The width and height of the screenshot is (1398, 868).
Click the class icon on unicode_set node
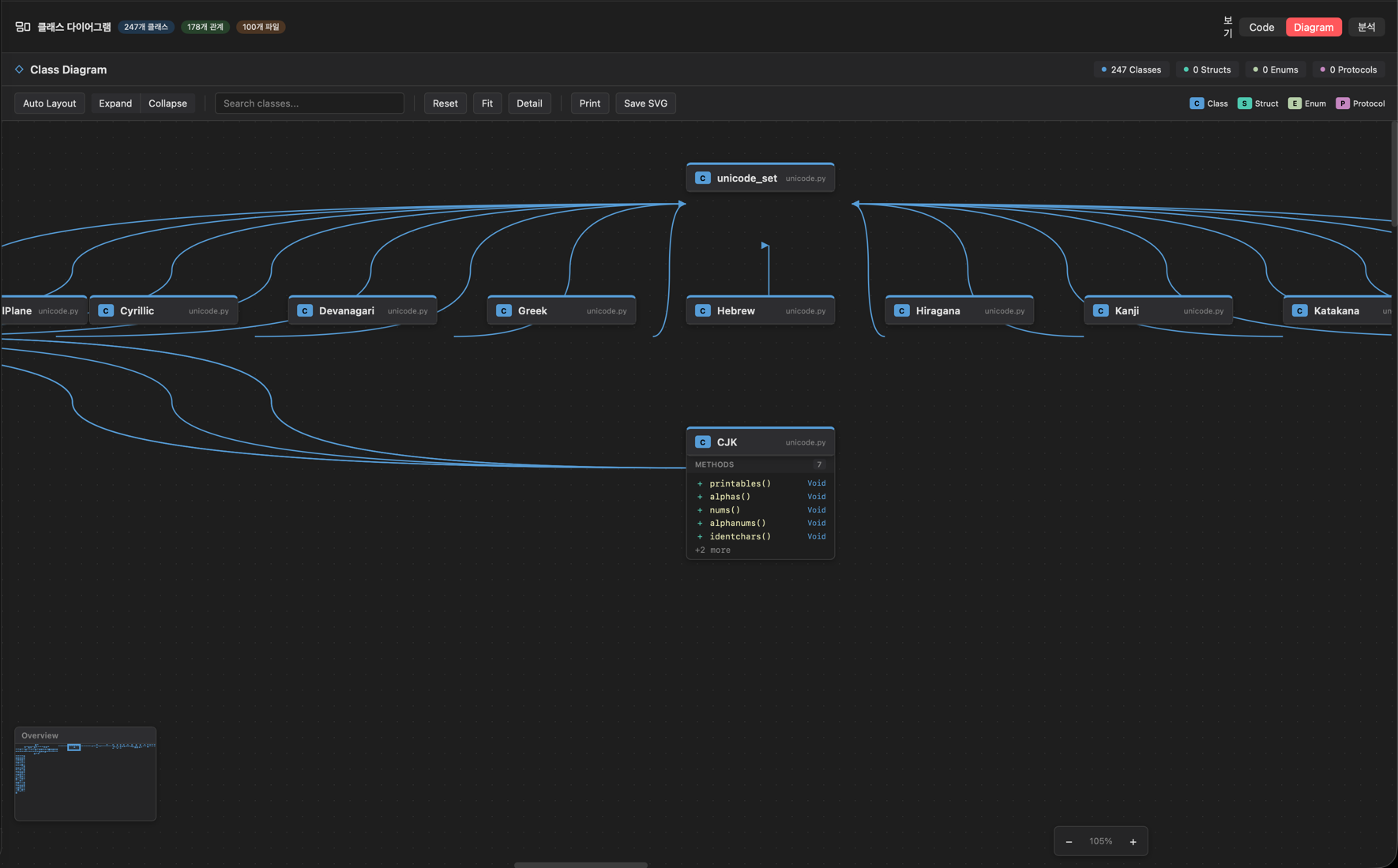pos(702,178)
